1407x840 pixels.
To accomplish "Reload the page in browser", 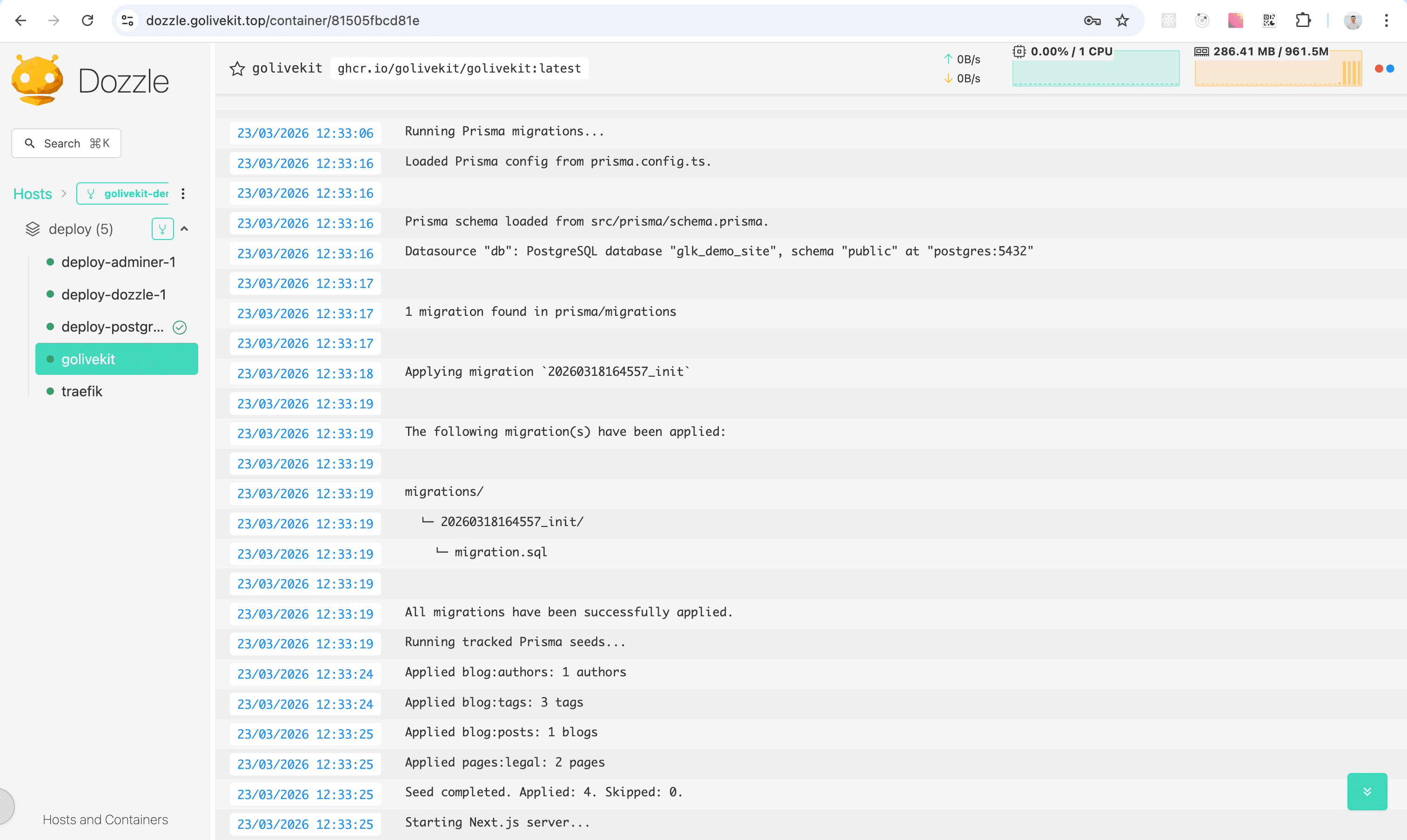I will point(87,21).
